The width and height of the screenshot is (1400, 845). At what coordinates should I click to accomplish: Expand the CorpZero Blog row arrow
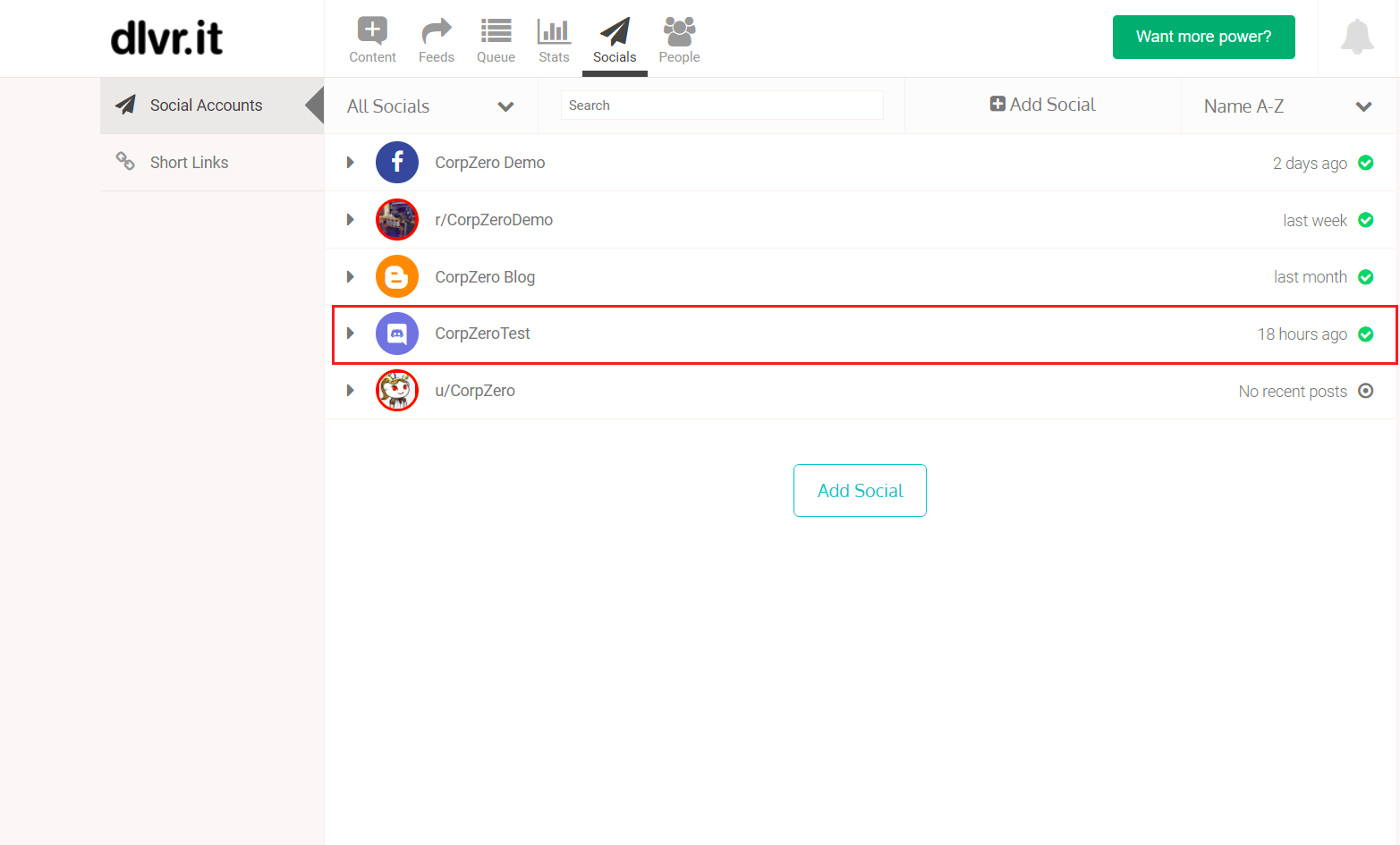(351, 277)
